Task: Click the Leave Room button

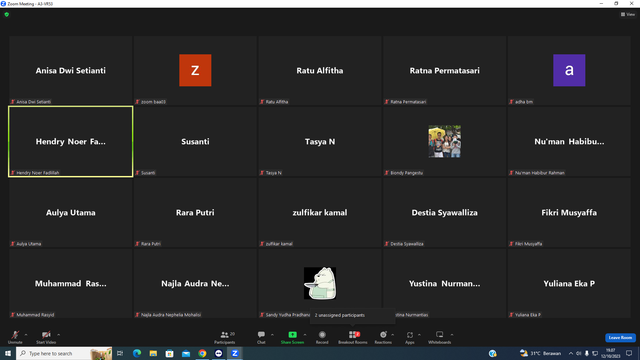Action: click(x=620, y=338)
